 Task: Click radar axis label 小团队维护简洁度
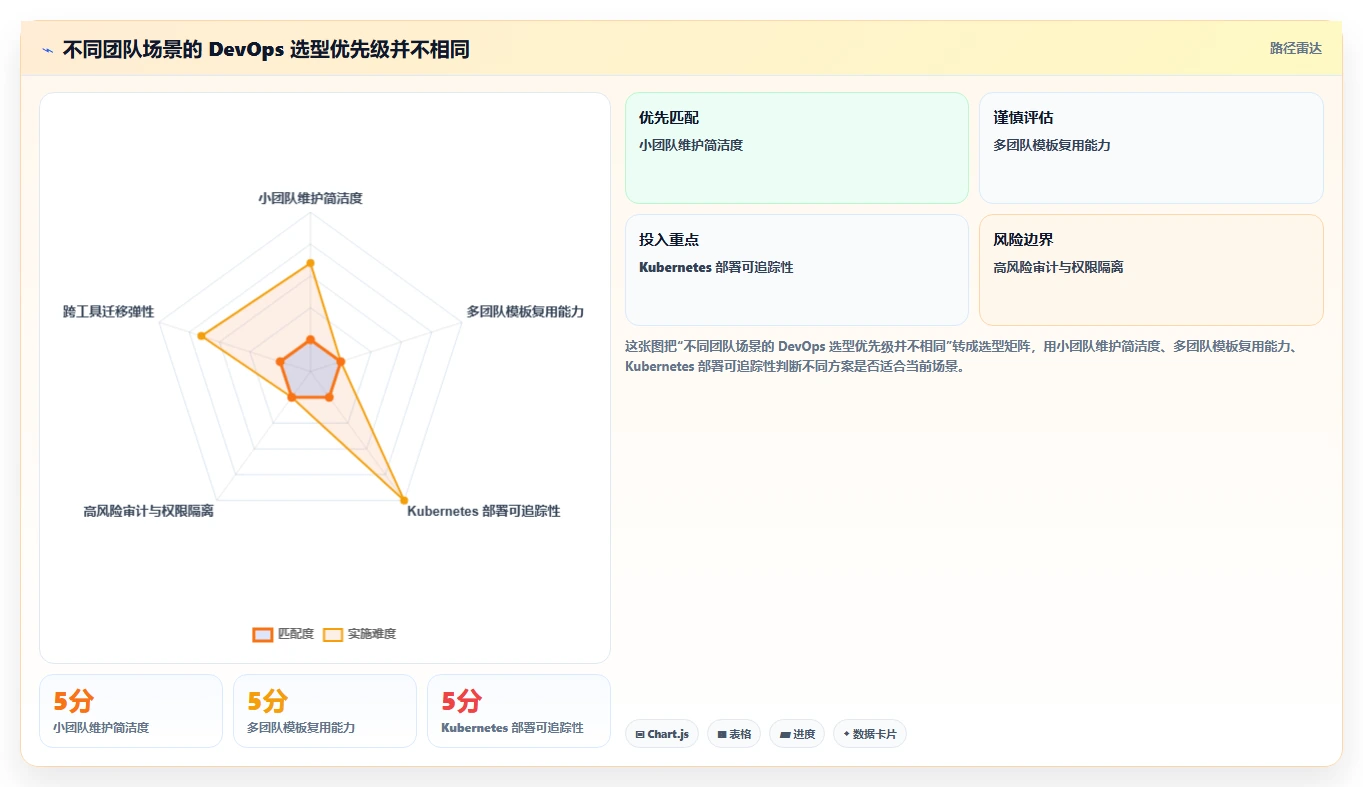click(310, 198)
